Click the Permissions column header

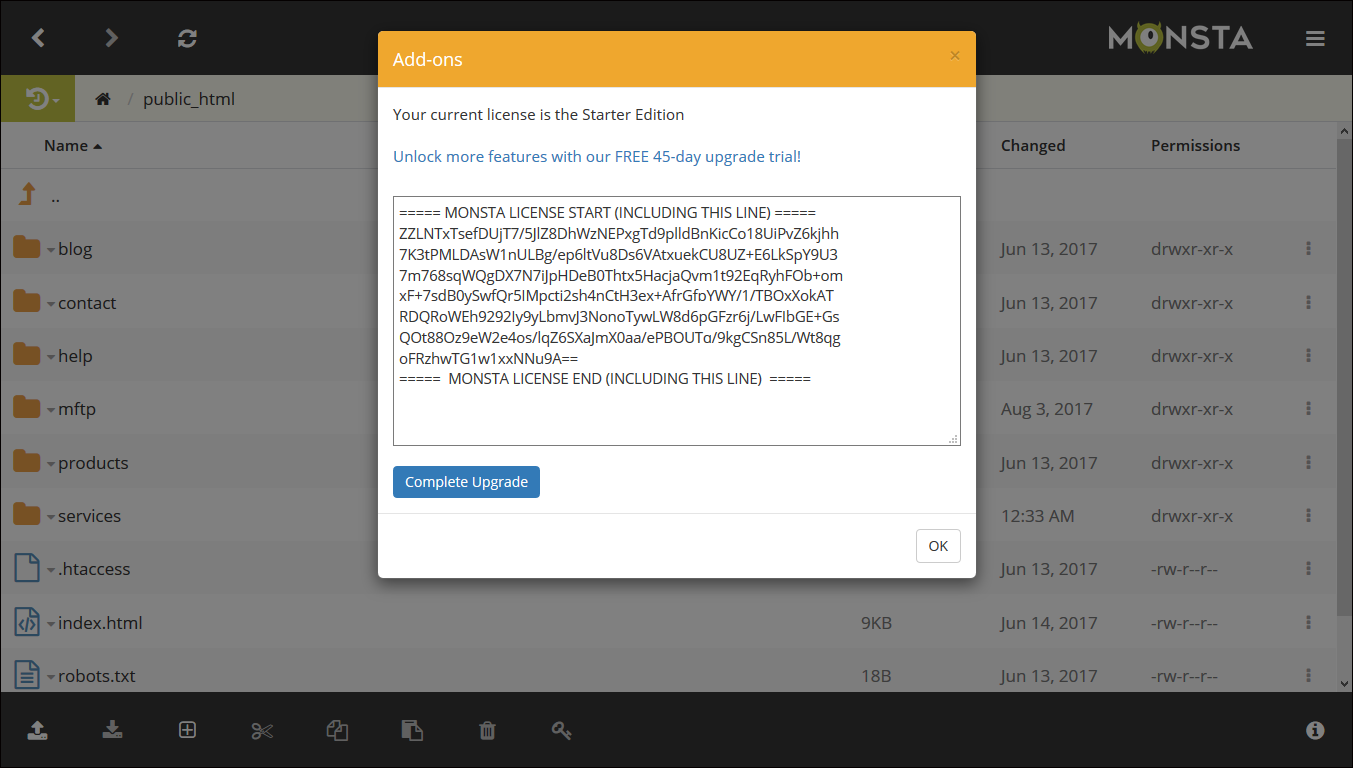(x=1195, y=145)
